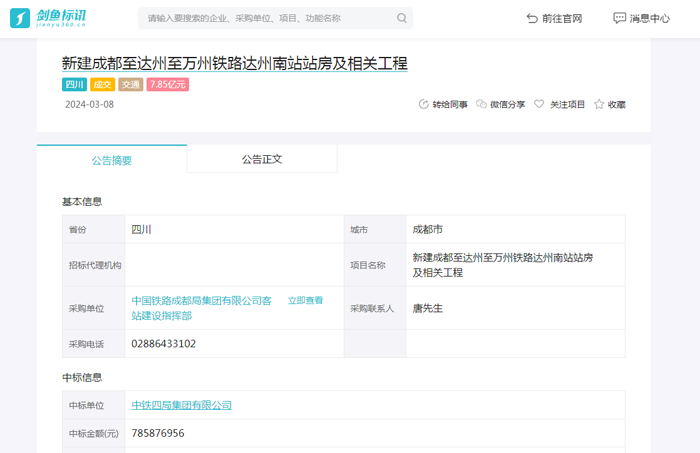Click the 中标单位 label cell
Screen dimensions: 700x453
tap(94, 405)
